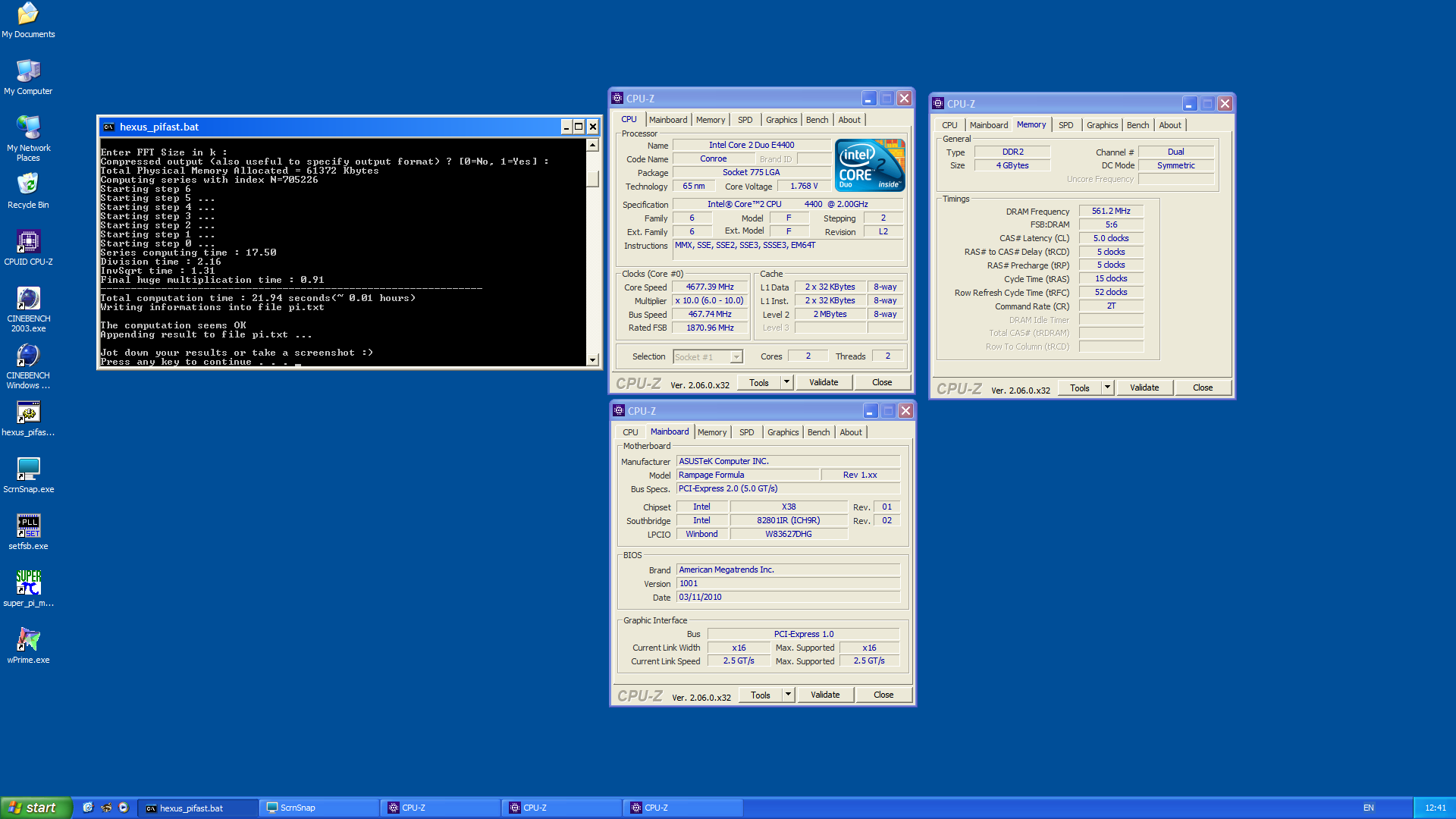Launch ScrnSnap.exe desktop icon

click(x=28, y=475)
